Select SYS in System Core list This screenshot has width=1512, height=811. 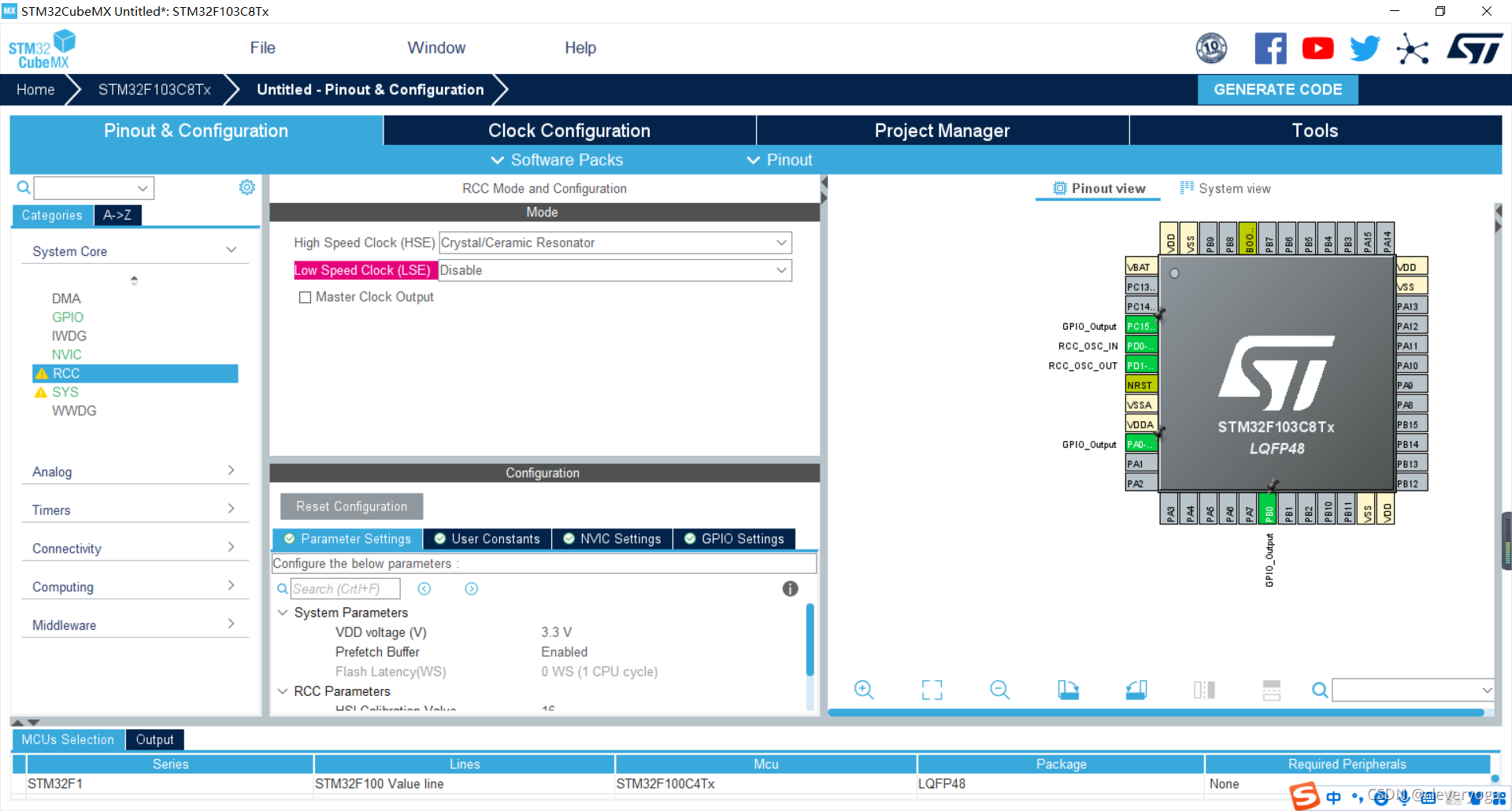(65, 392)
